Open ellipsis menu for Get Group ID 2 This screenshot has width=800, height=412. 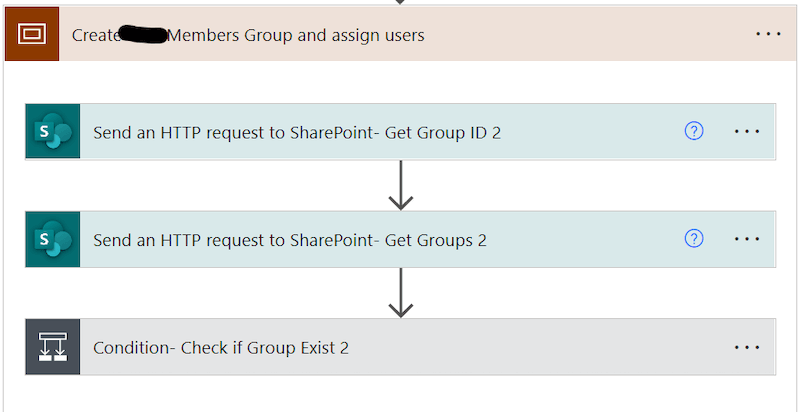[747, 132]
